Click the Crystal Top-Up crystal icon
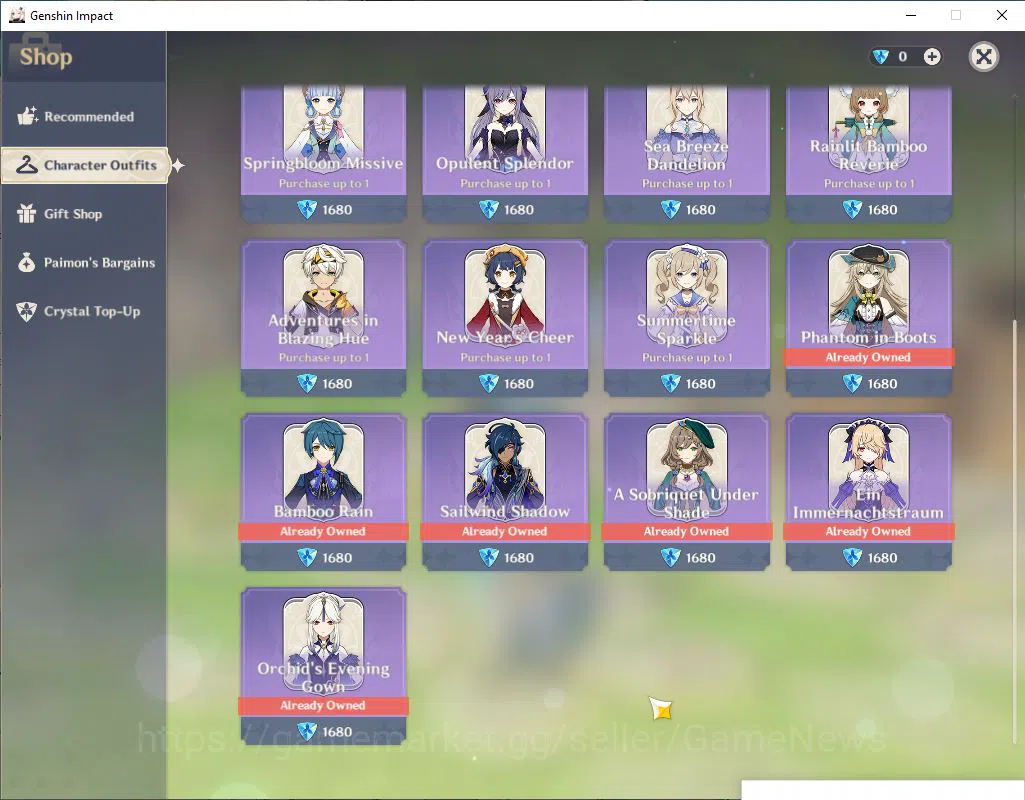Viewport: 1025px width, 800px height. (x=26, y=311)
